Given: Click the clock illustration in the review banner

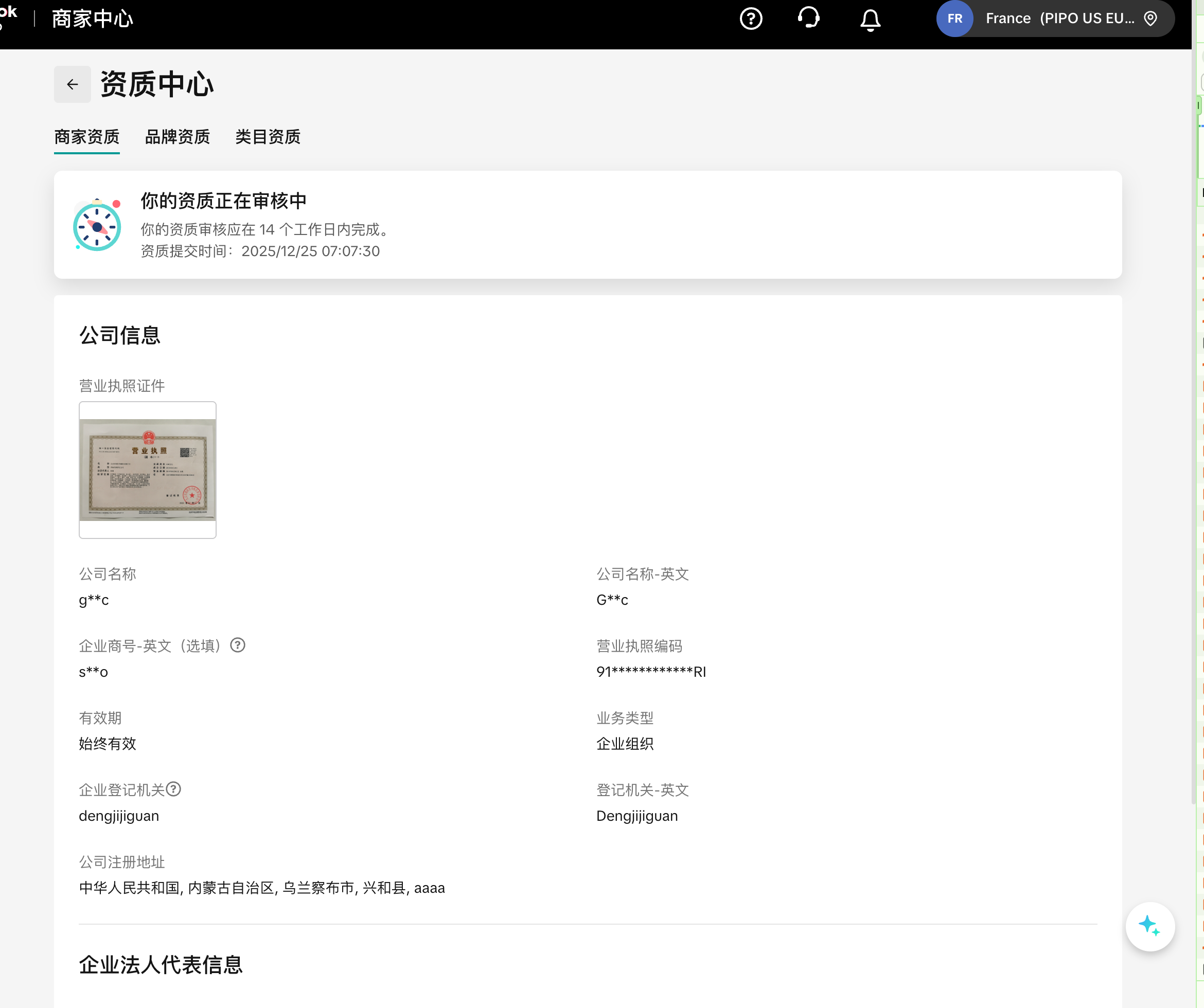Looking at the screenshot, I should click(97, 226).
